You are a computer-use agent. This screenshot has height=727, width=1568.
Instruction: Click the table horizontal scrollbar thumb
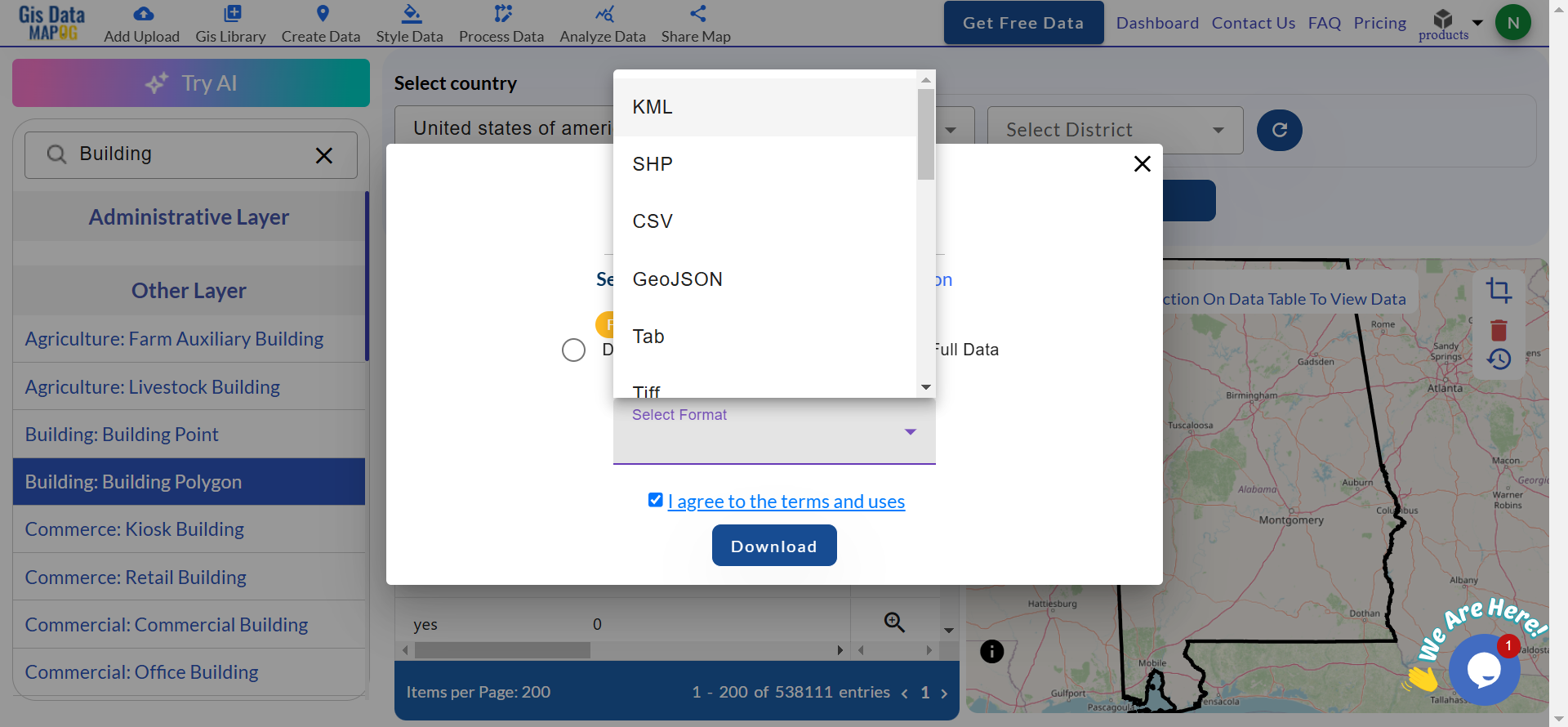click(502, 650)
